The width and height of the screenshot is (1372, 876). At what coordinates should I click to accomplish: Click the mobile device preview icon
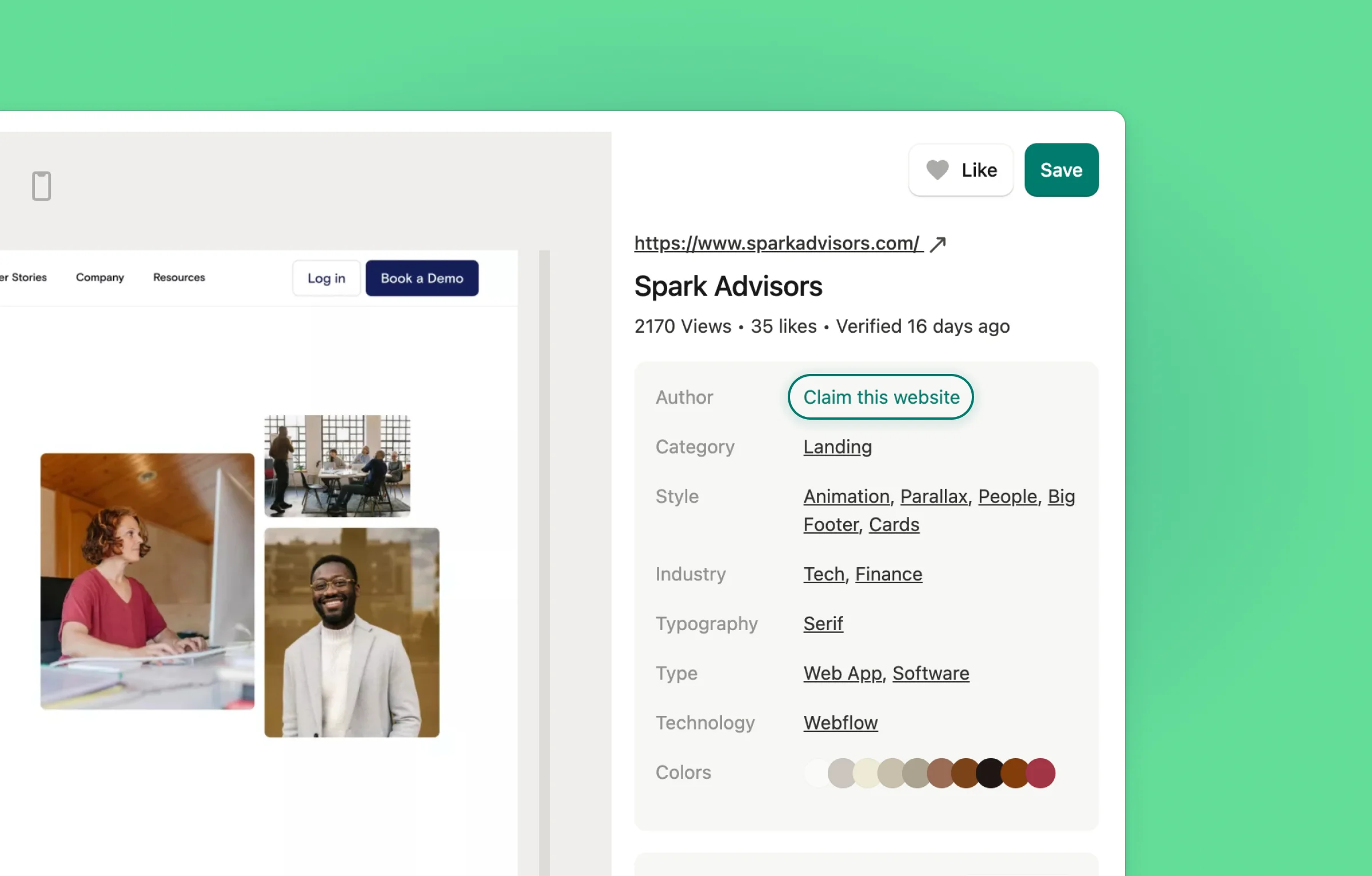coord(41,186)
